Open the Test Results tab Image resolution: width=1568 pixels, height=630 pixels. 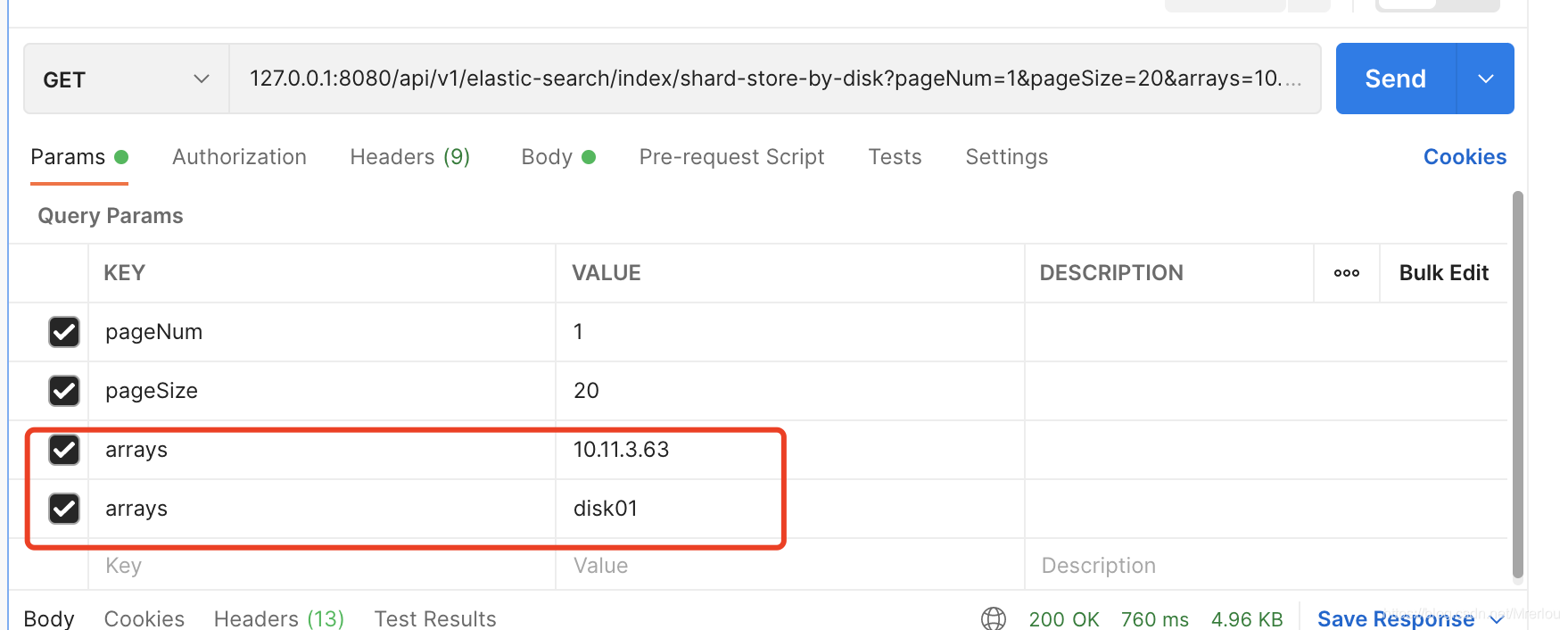(x=435, y=618)
